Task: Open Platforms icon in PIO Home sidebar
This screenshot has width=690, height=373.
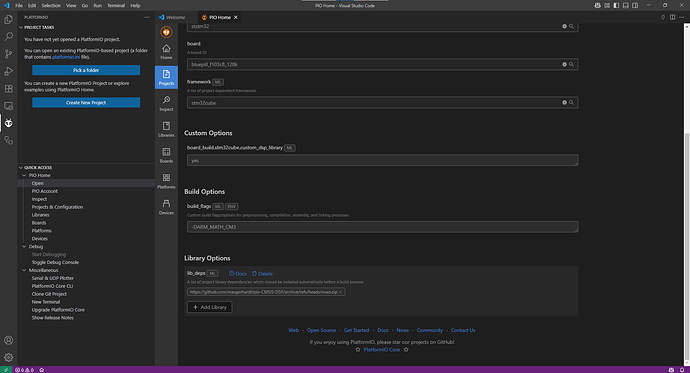Action: 166,181
